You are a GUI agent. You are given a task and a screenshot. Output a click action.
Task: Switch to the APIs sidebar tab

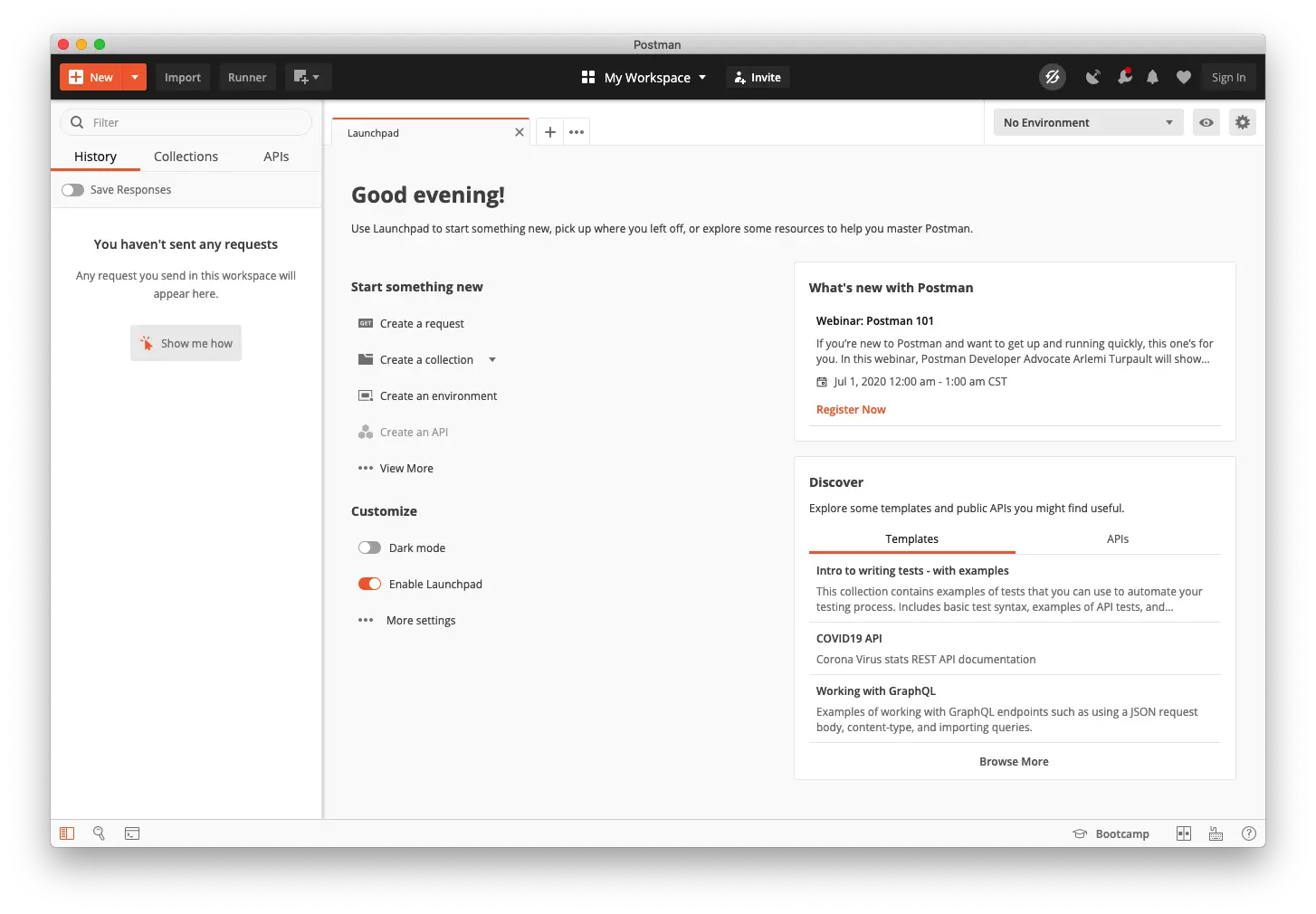click(x=276, y=157)
